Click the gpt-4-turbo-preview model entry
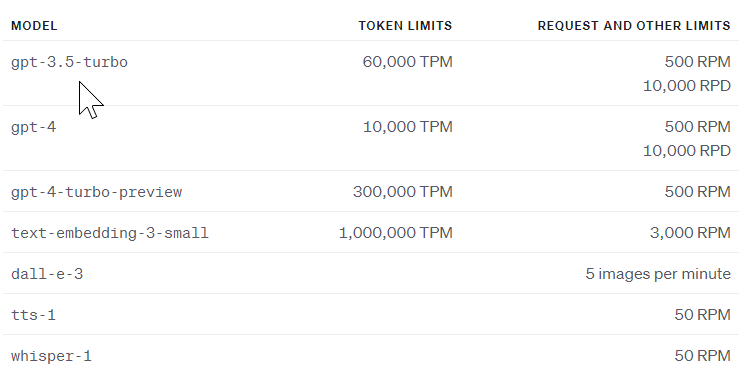This screenshot has width=753, height=383. (x=97, y=192)
